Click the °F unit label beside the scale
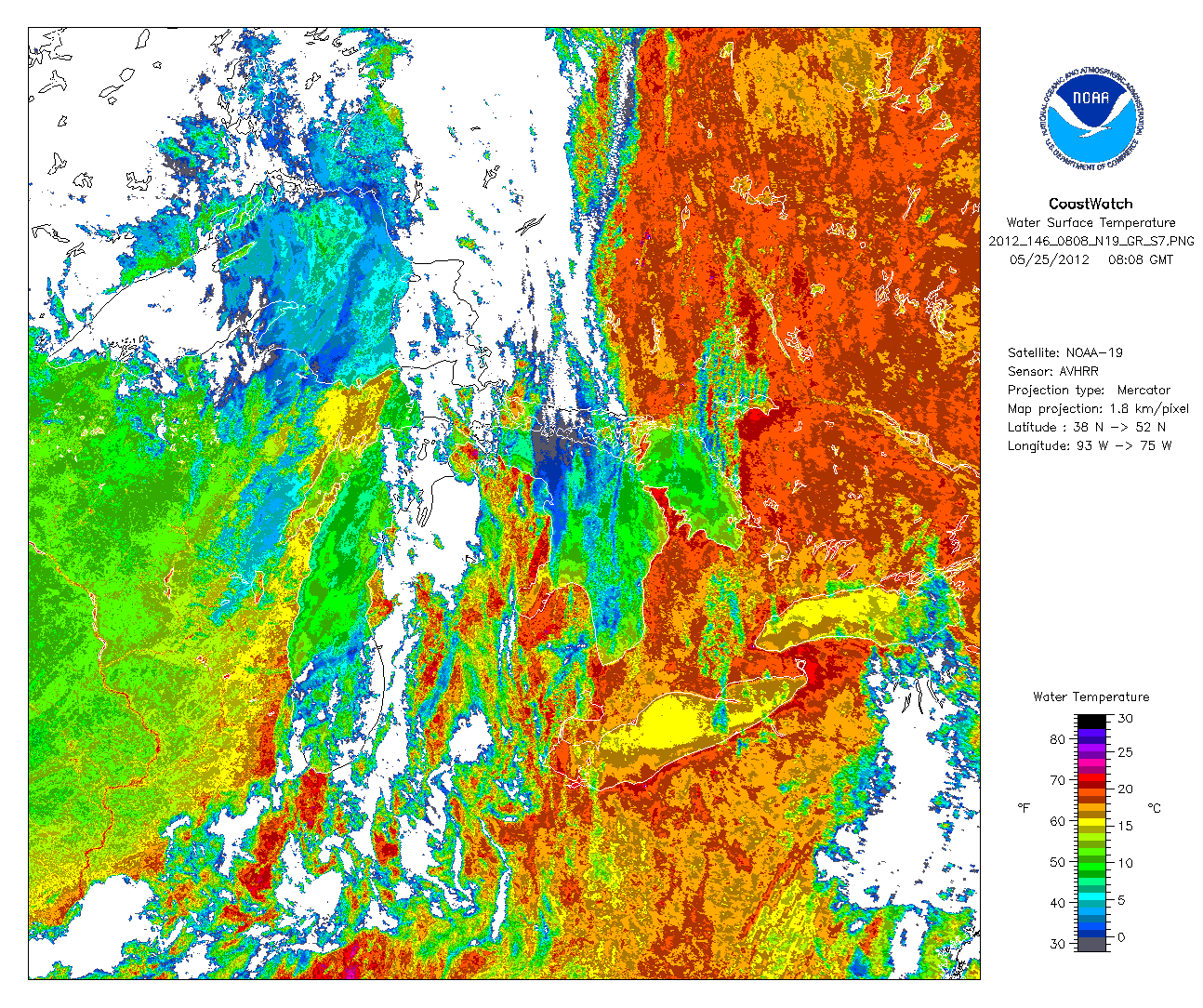 coord(1024,808)
